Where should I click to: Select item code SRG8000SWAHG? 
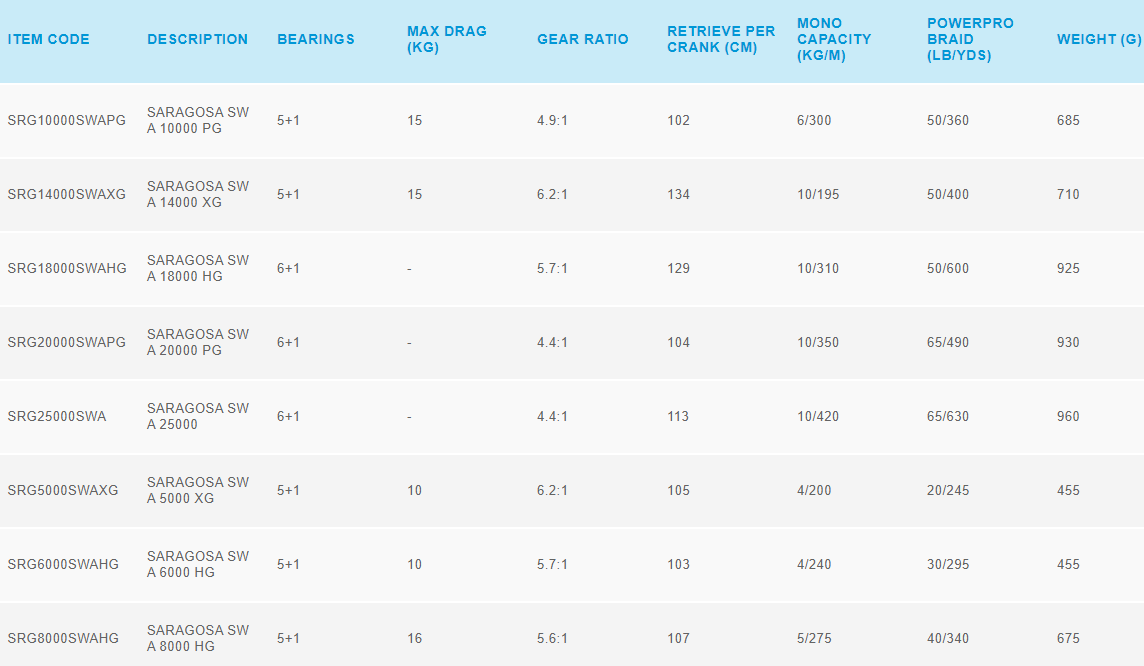(x=63, y=639)
